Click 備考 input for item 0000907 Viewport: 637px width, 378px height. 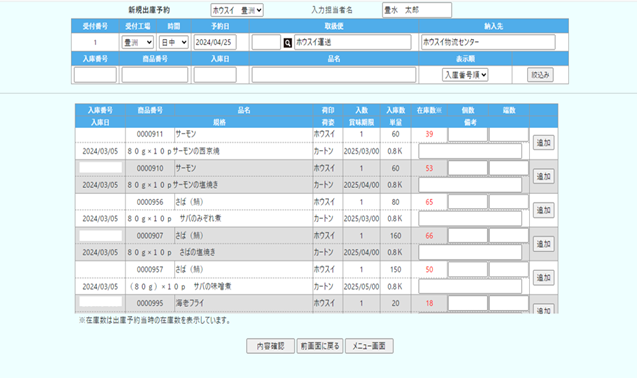click(470, 252)
